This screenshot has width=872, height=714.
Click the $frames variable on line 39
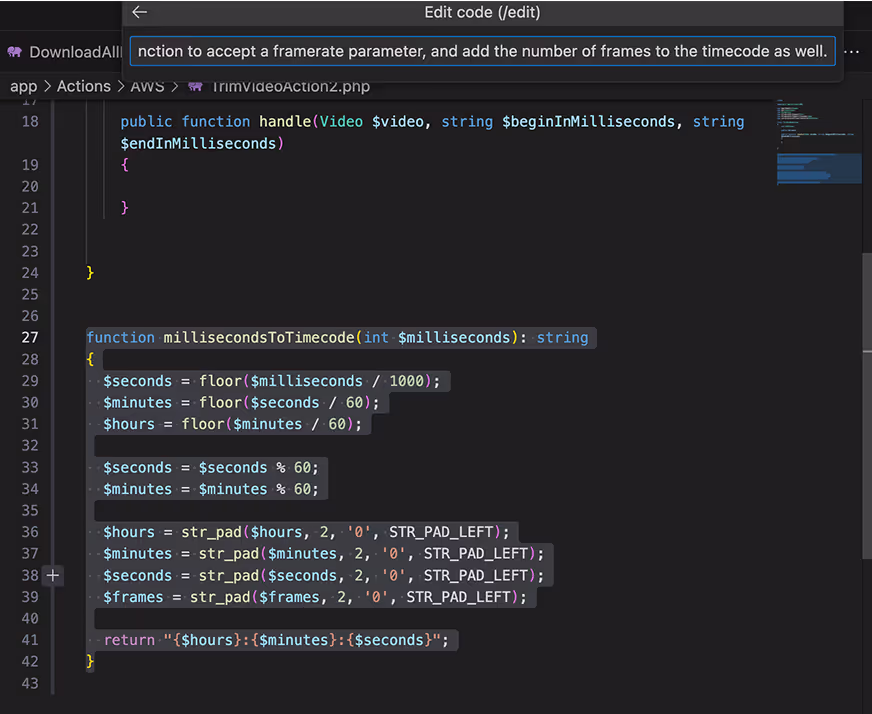(133, 597)
